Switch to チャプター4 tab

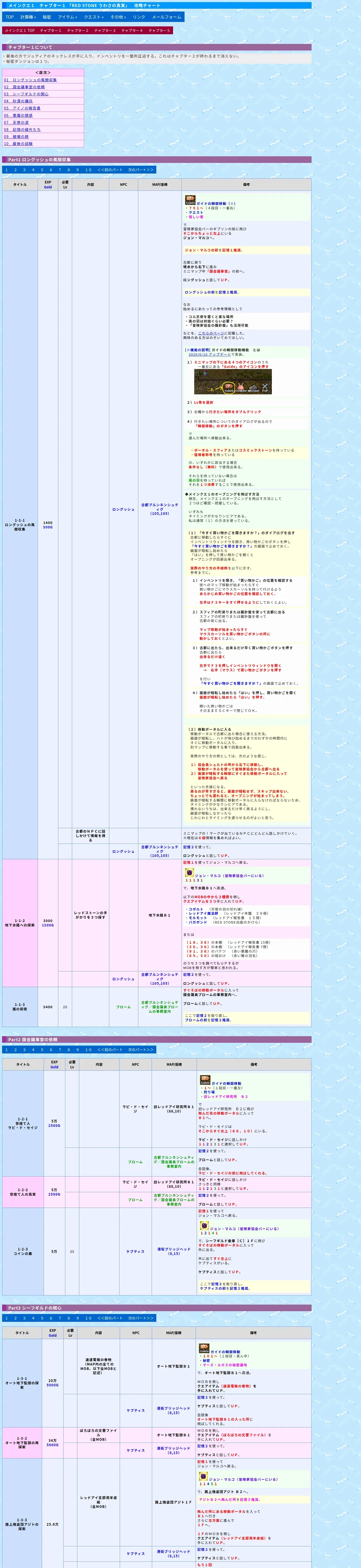[132, 30]
